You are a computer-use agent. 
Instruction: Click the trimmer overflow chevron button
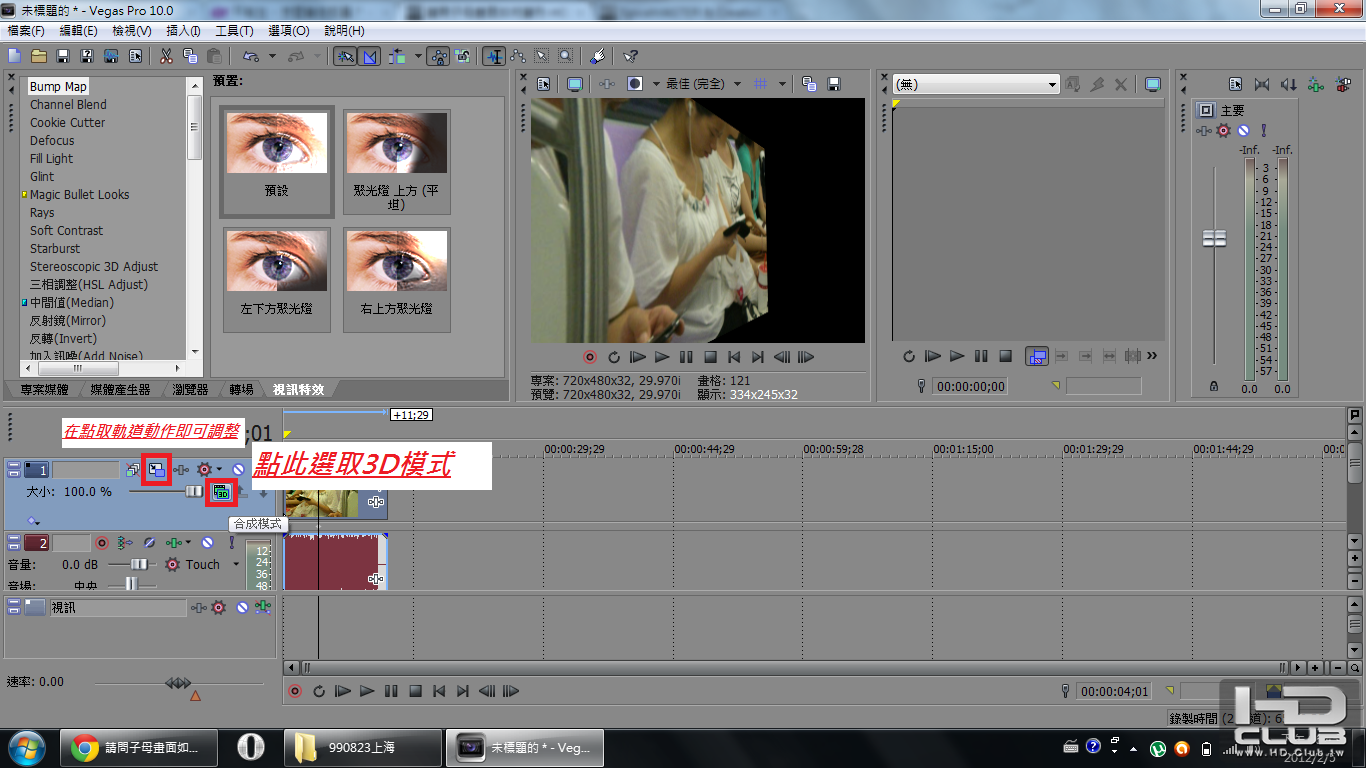point(1152,356)
